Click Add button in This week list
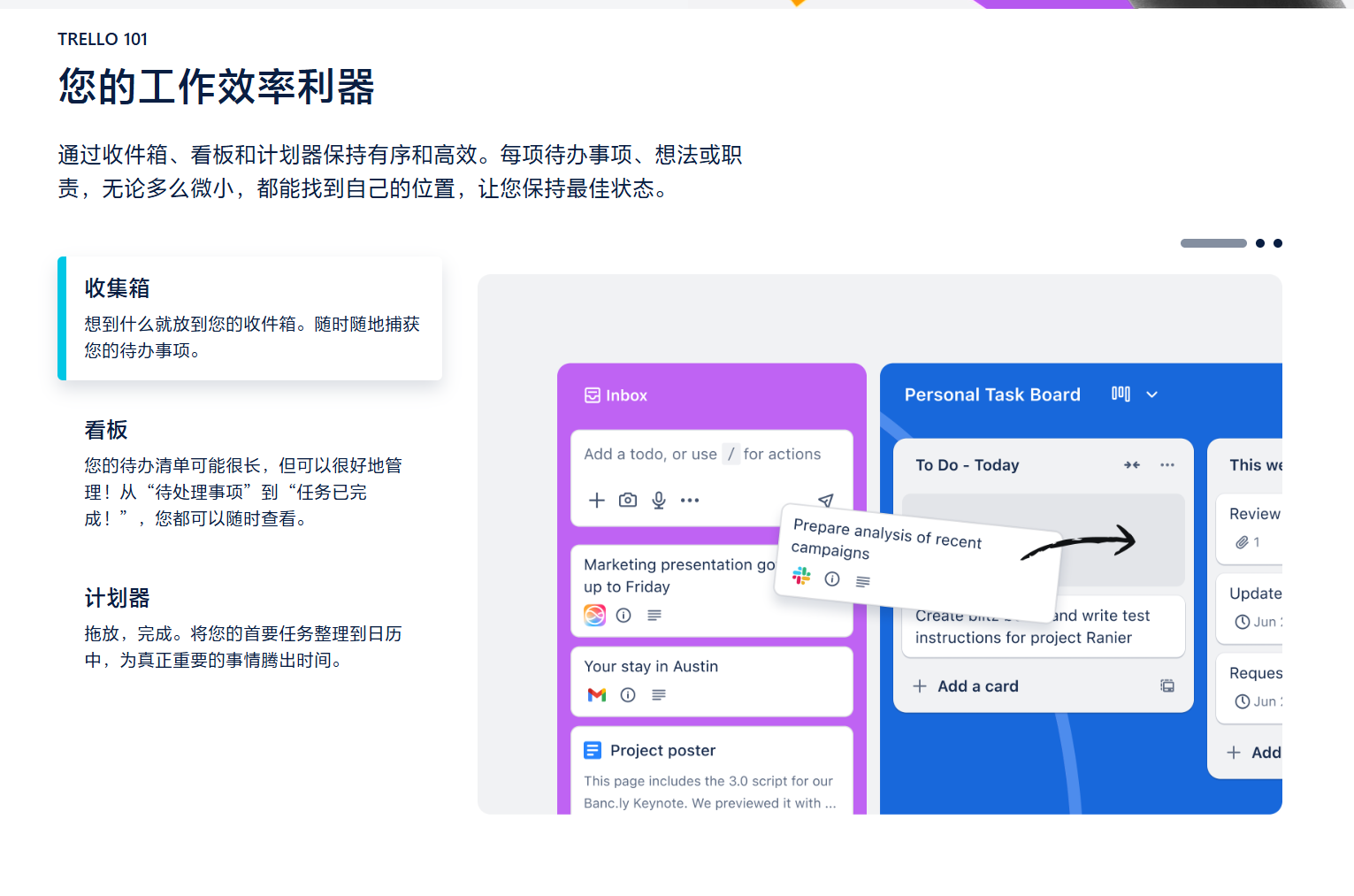The width and height of the screenshot is (1354, 896). (1254, 753)
